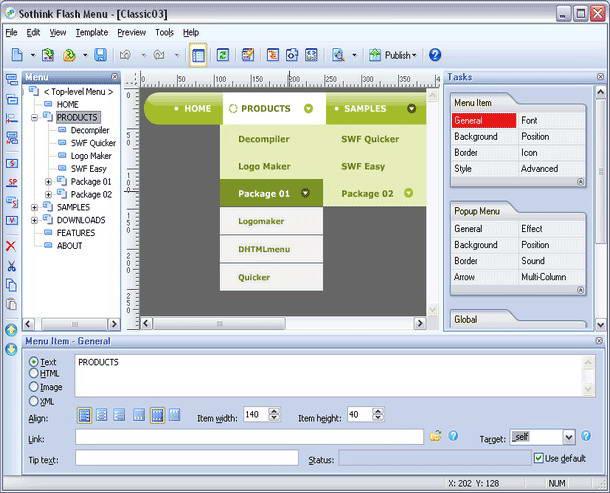Select the first align-left icon button
610x493 pixels.
pyautogui.click(x=84, y=415)
